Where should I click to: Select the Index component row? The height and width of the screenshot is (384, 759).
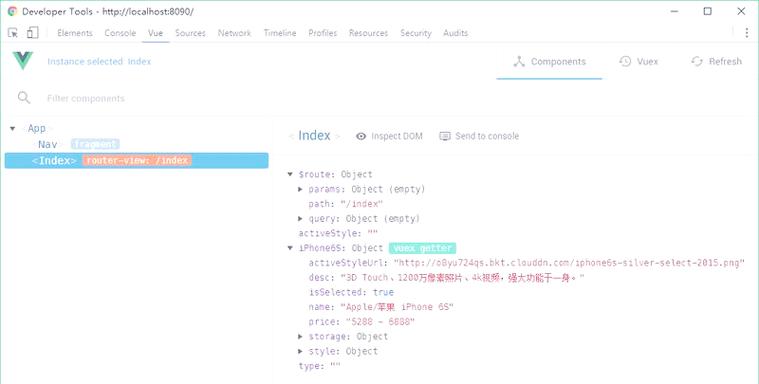pyautogui.click(x=137, y=161)
